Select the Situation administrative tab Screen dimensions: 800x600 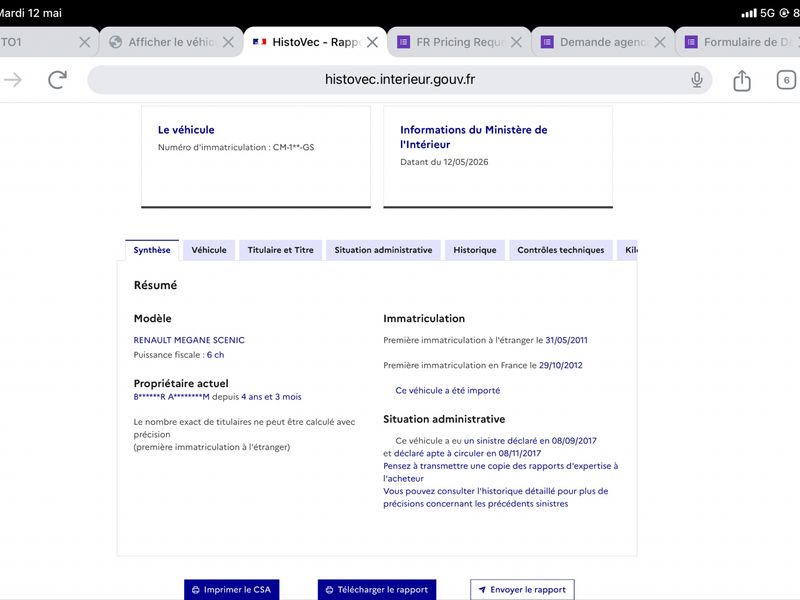383,250
